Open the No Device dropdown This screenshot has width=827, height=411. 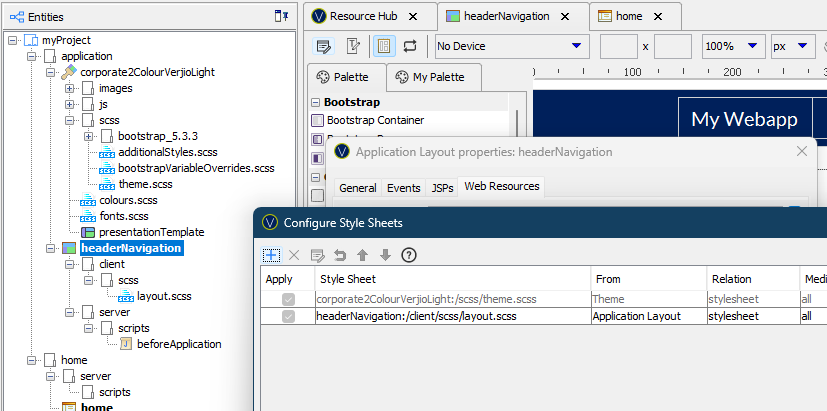pyautogui.click(x=511, y=46)
